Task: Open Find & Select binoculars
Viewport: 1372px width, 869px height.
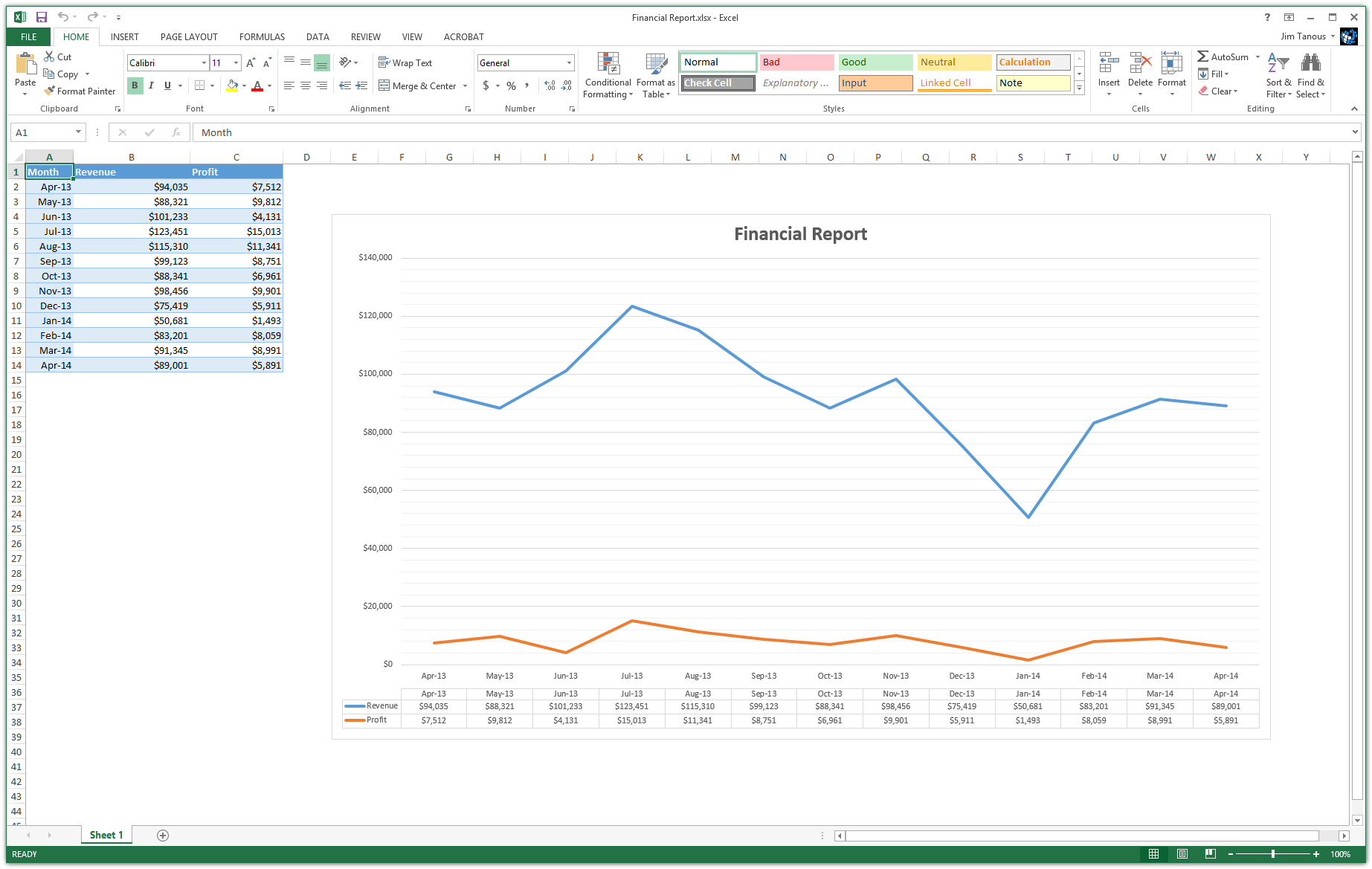Action: pyautogui.click(x=1310, y=75)
